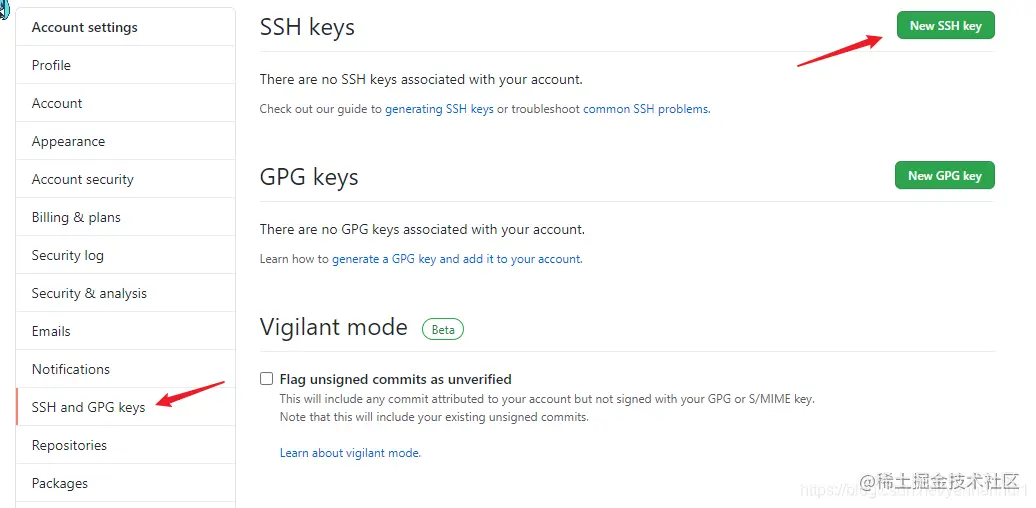Click the Beta label next to Vigilant mode
The width and height of the screenshot is (1036, 508).
[x=443, y=329]
